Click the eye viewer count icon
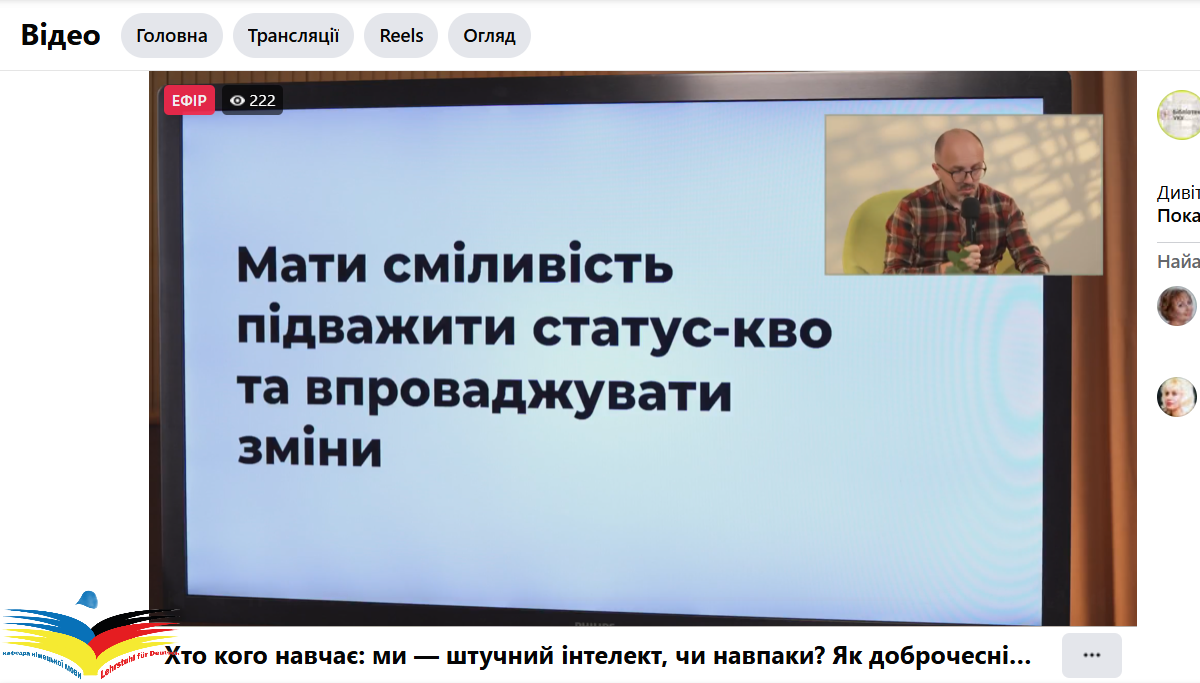The height and width of the screenshot is (683, 1200). point(237,100)
